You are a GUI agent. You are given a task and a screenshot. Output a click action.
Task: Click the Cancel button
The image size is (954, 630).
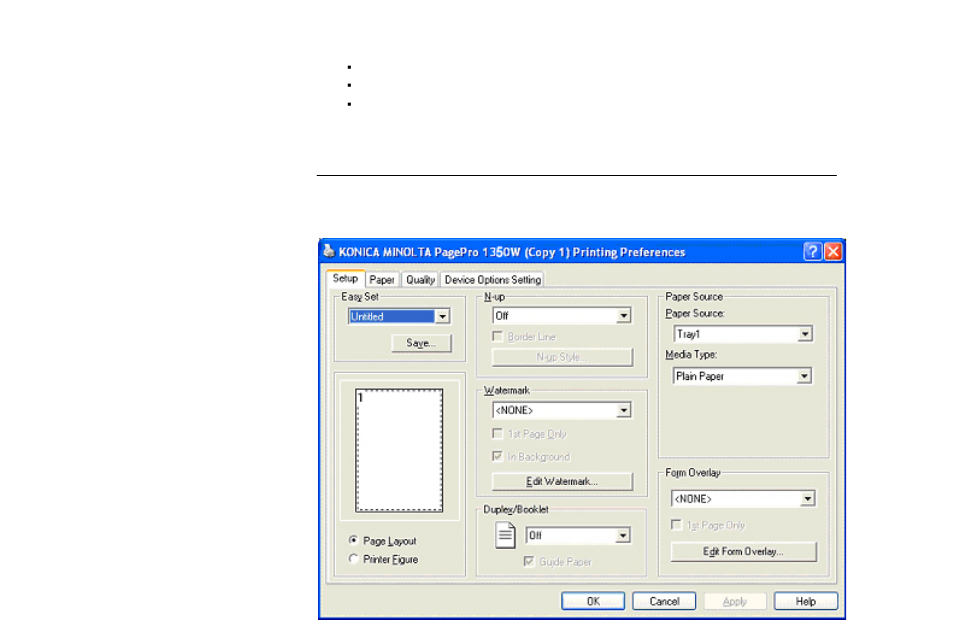coord(664,601)
